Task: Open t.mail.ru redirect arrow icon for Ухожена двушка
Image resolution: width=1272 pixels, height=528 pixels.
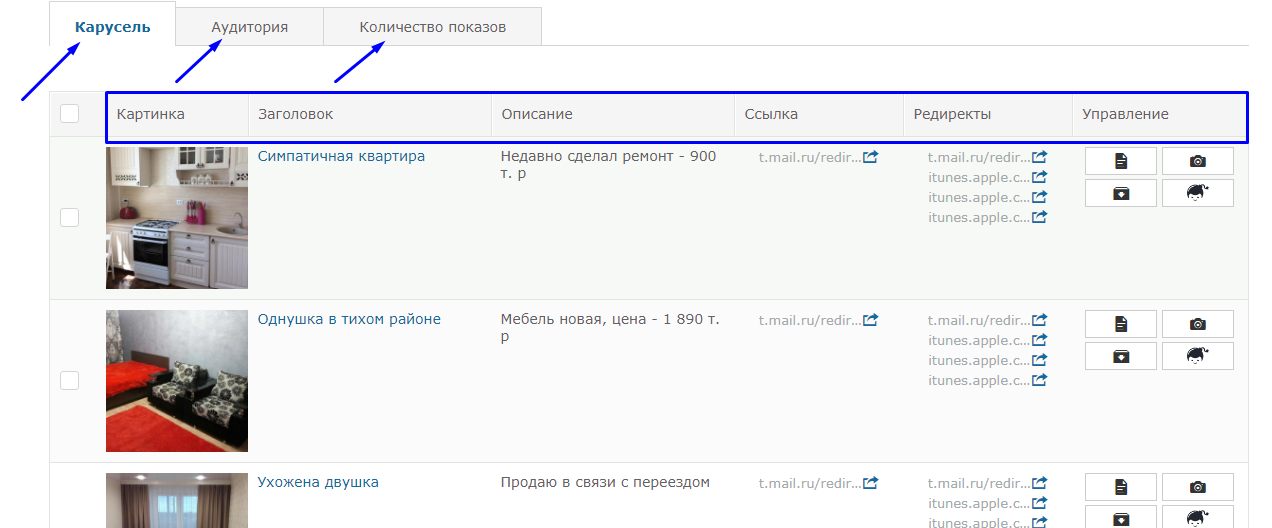Action: (x=1040, y=483)
